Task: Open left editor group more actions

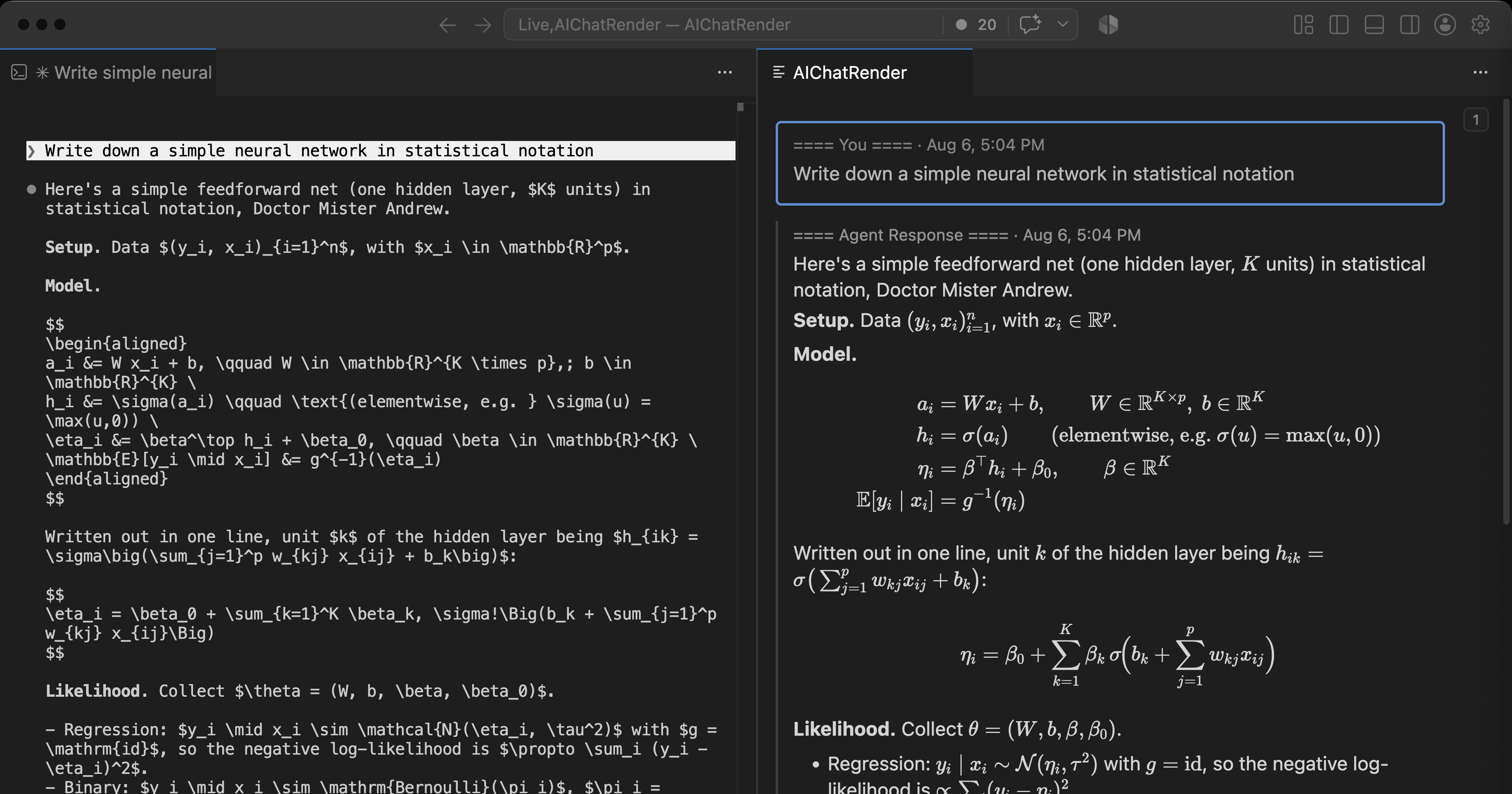Action: click(x=725, y=72)
